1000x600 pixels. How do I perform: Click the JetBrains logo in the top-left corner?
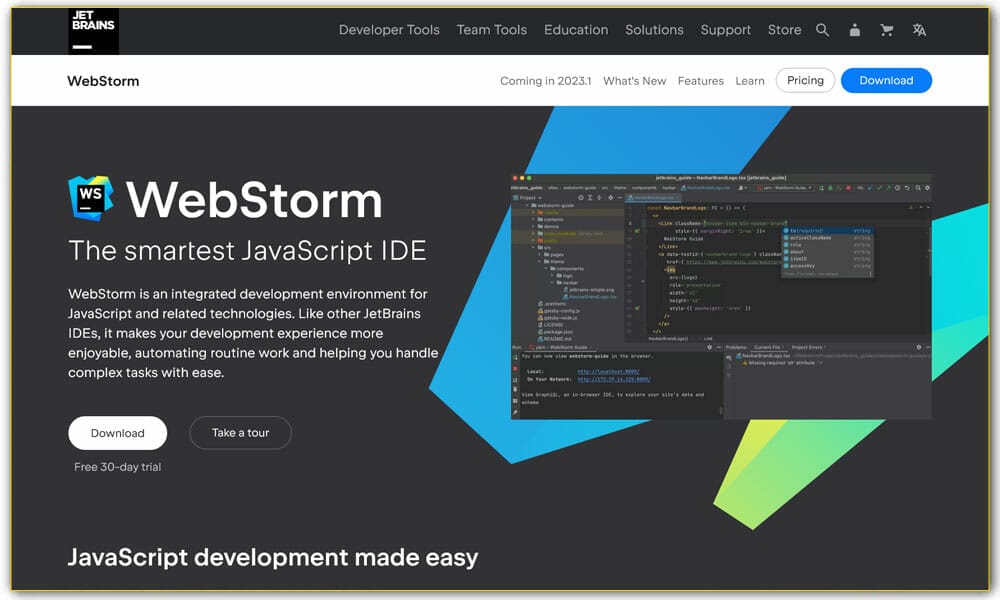(93, 30)
